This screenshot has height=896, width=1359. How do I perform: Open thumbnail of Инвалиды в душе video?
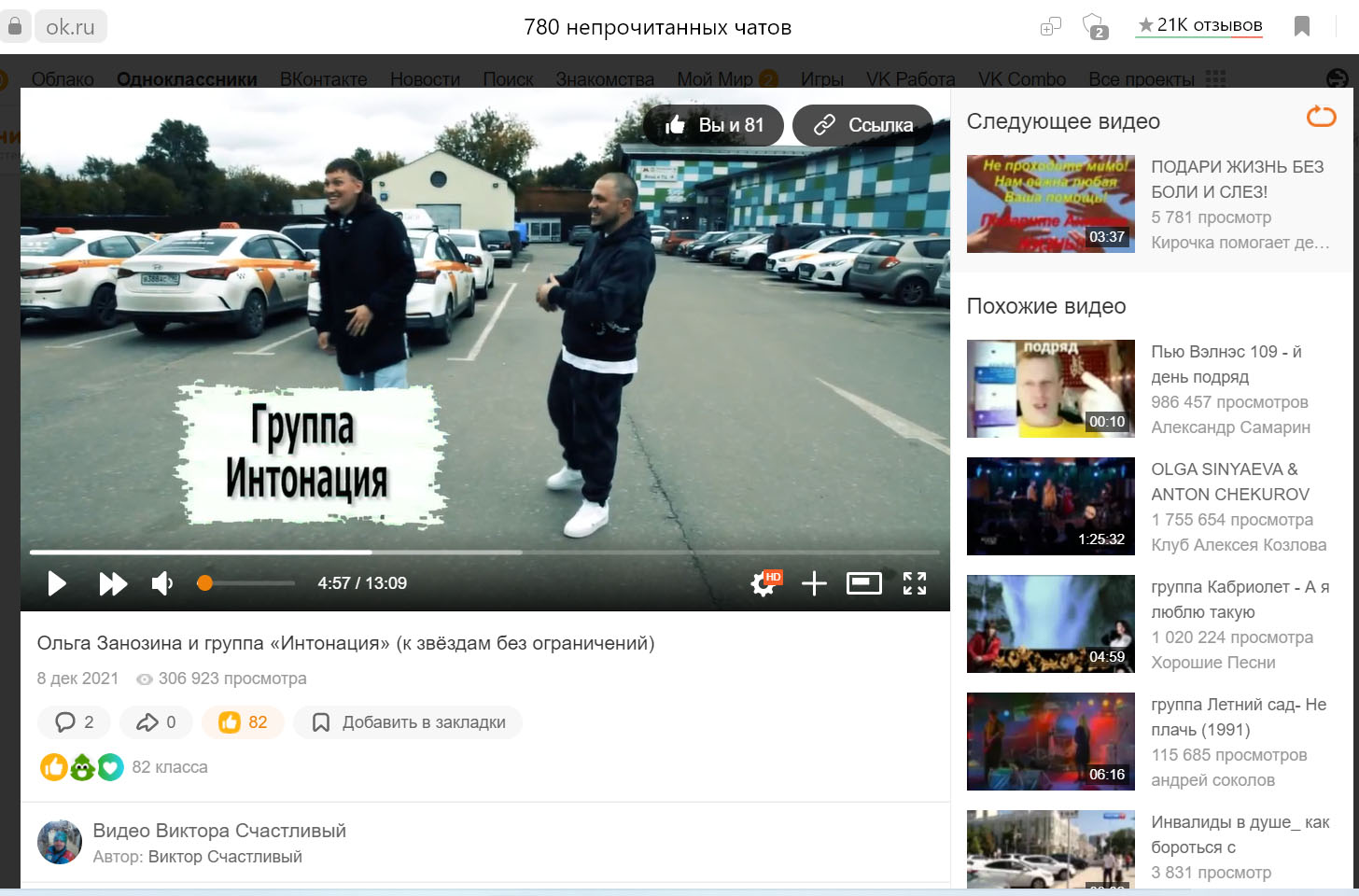1051,848
